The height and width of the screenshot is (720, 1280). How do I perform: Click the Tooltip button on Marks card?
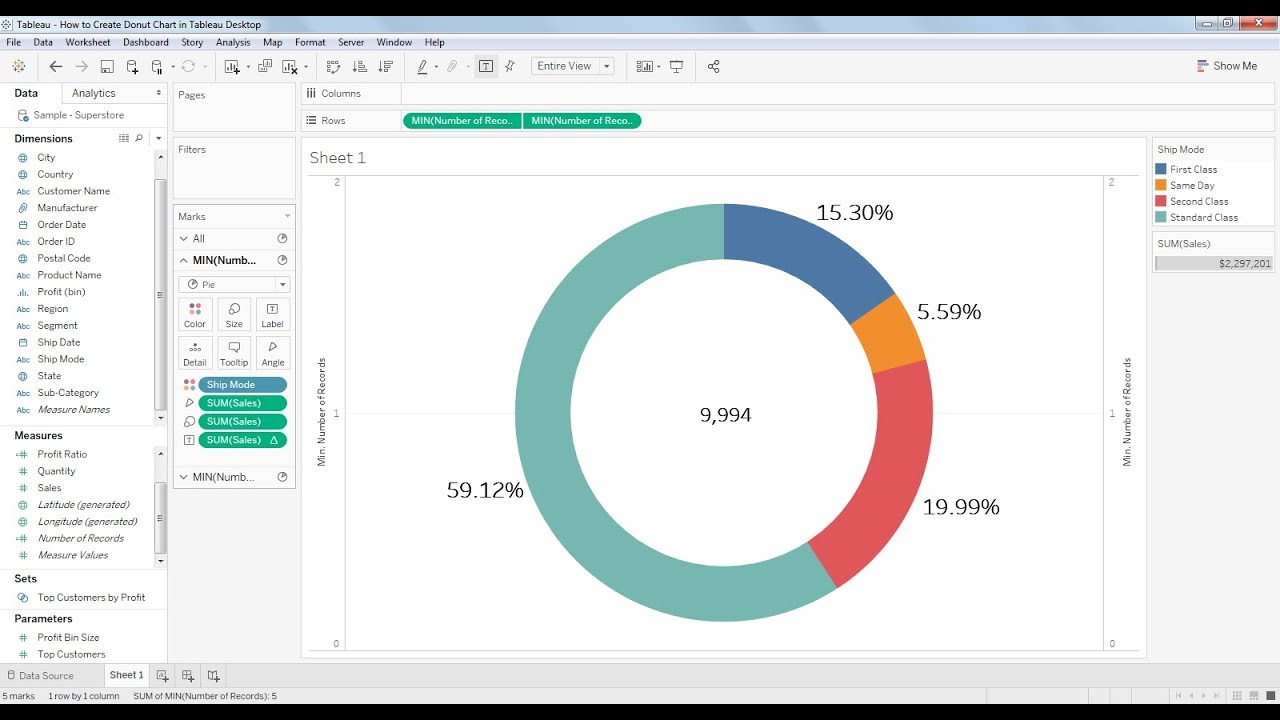coord(234,353)
